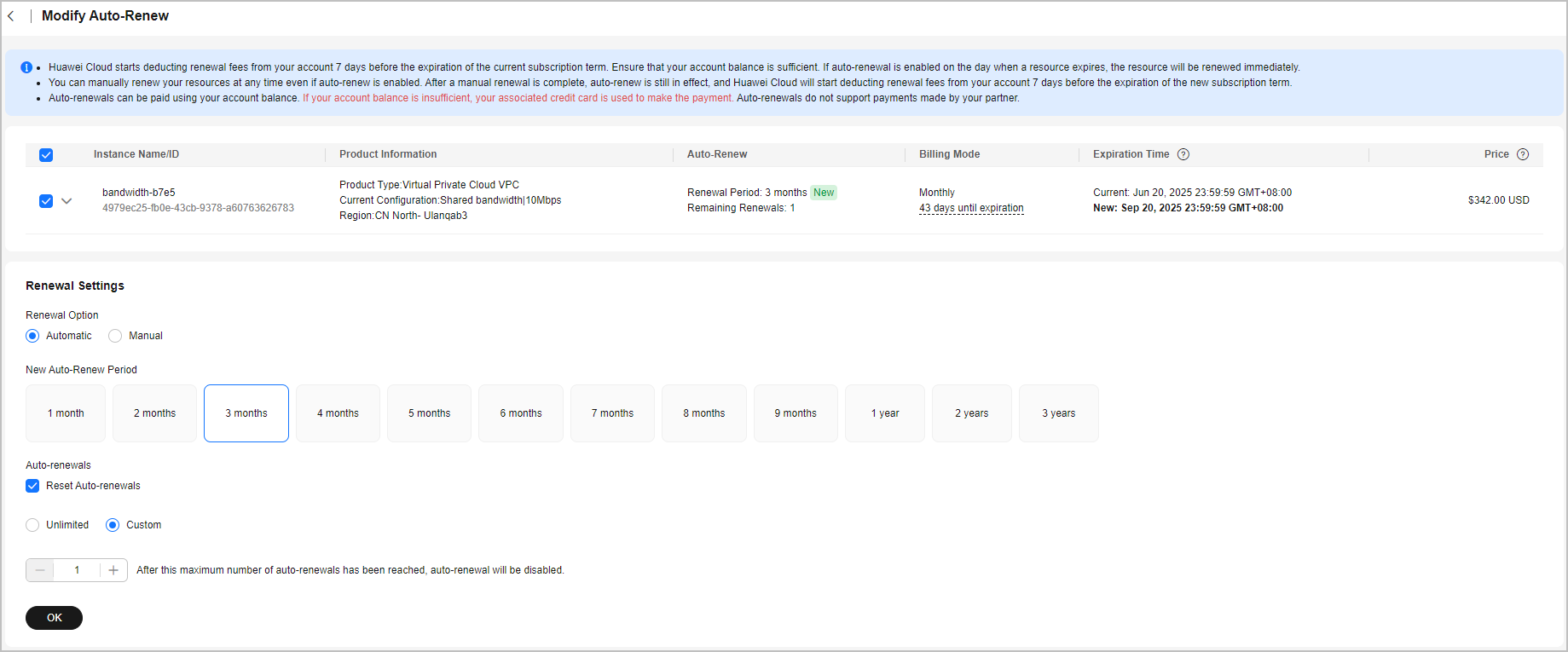Pick the 3 years renew period
Viewport: 1568px width, 652px height.
[x=1058, y=413]
